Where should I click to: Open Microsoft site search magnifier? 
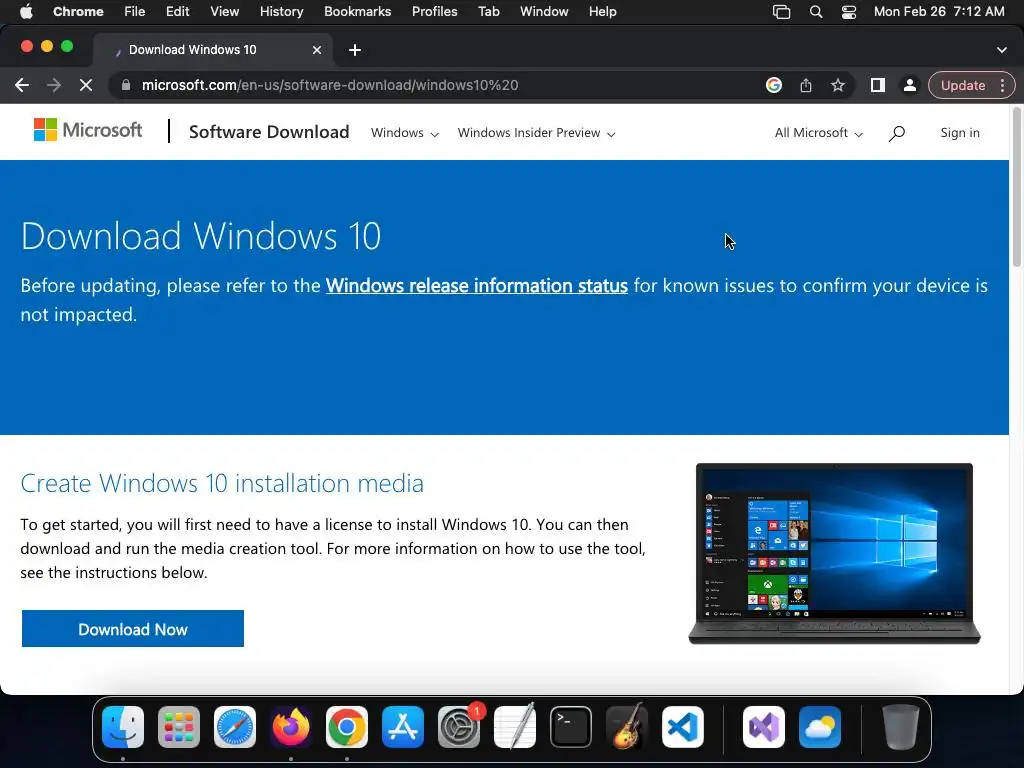[897, 133]
